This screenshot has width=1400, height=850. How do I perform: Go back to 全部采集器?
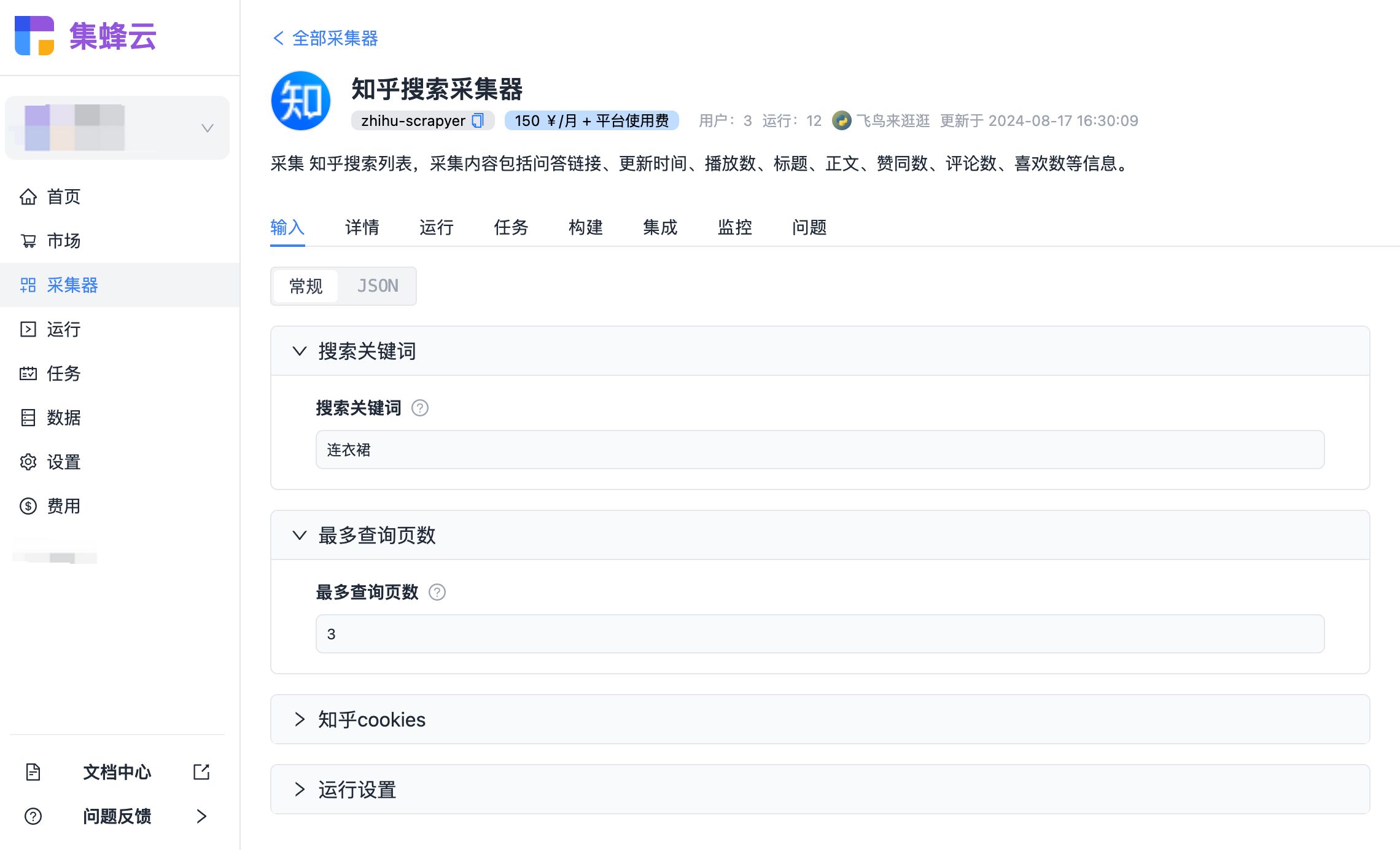tap(335, 38)
